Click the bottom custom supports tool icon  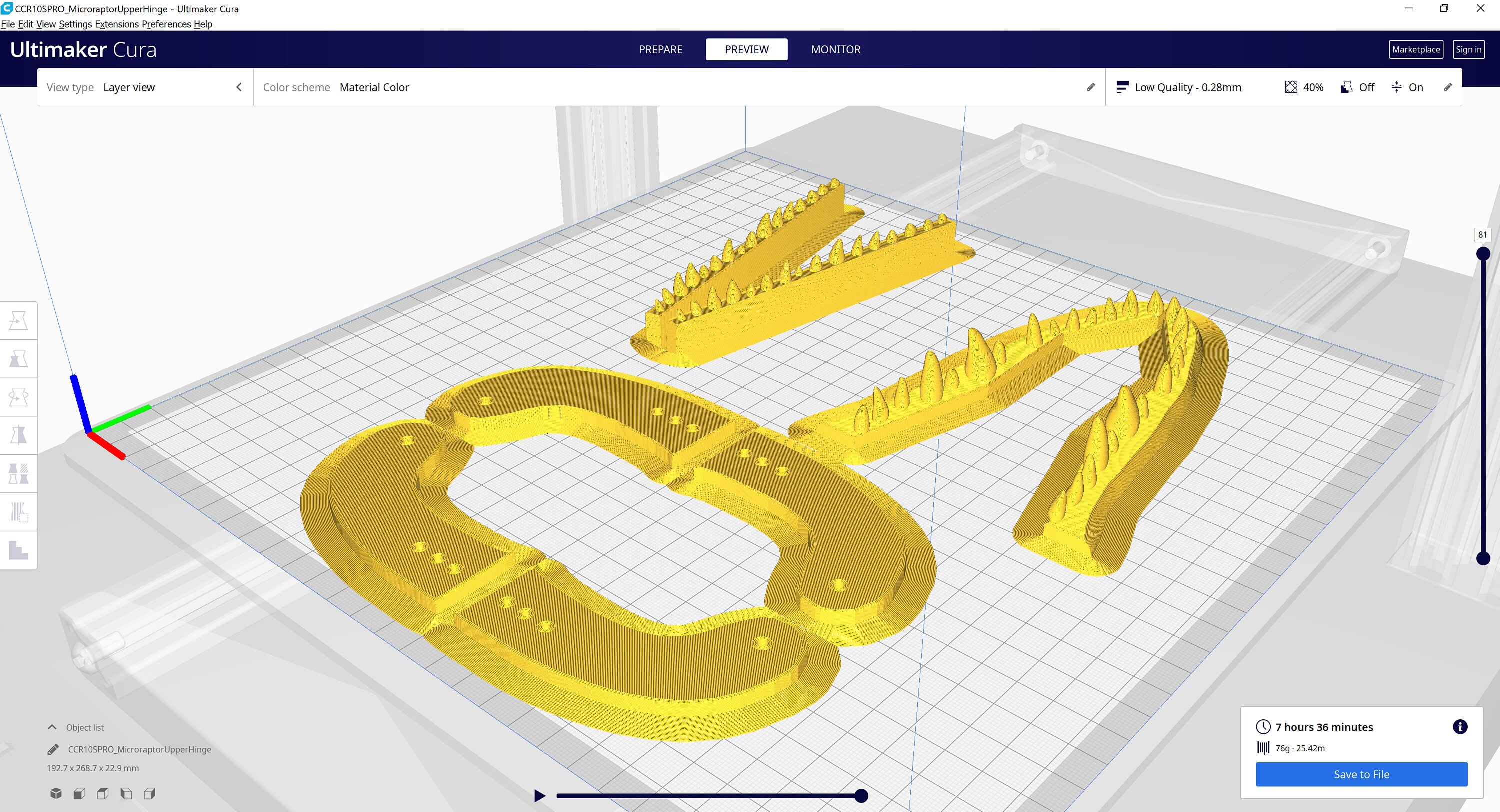pos(18,550)
